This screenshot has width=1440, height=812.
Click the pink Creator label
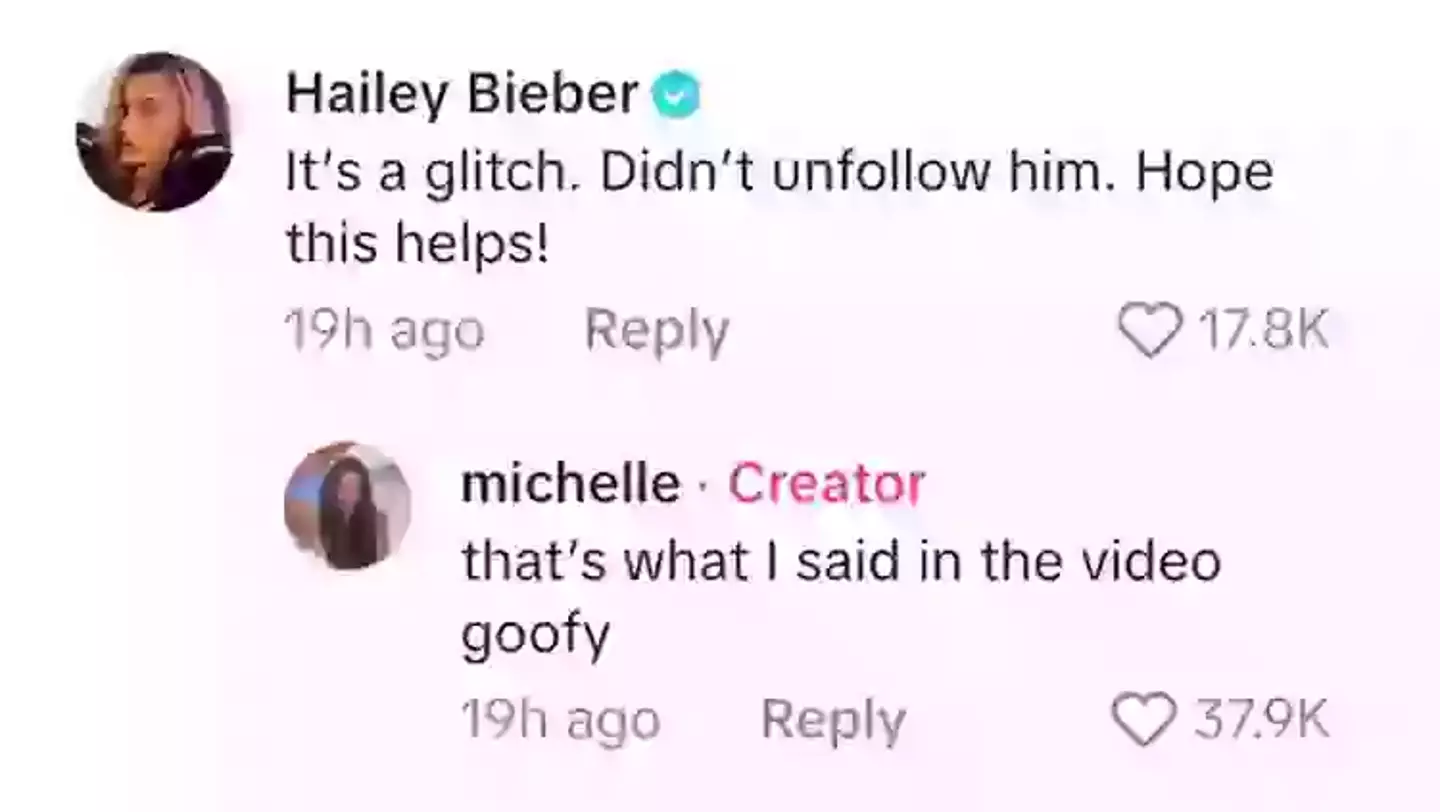[826, 484]
